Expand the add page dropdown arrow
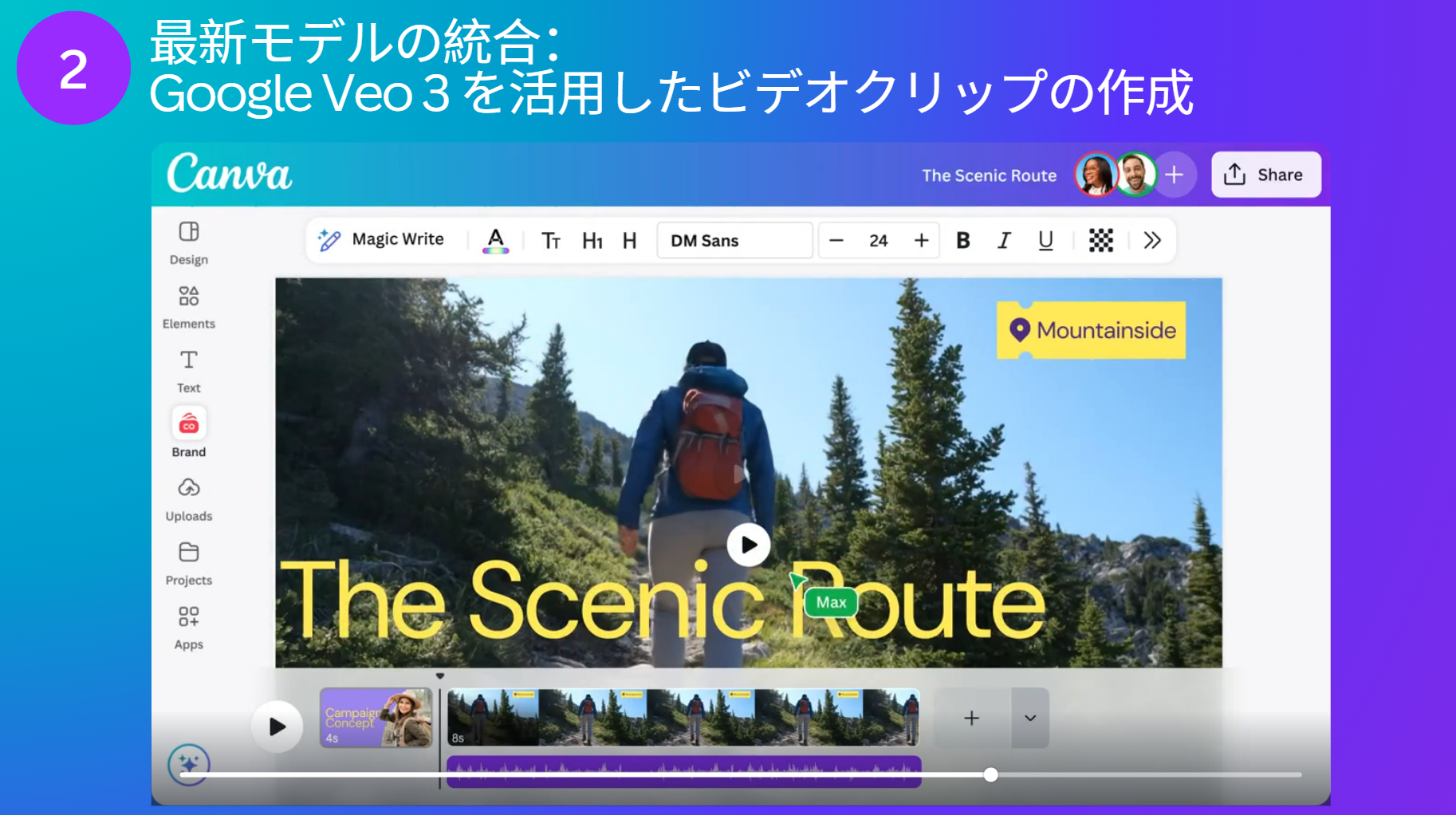This screenshot has width=1456, height=815. [x=1029, y=718]
